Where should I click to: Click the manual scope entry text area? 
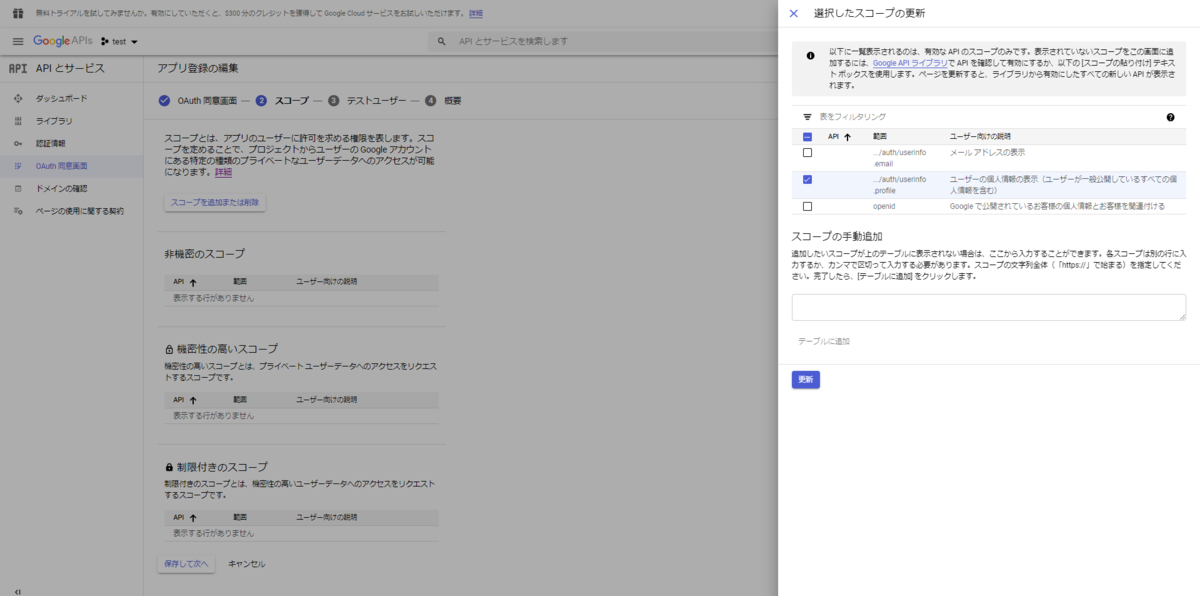989,307
